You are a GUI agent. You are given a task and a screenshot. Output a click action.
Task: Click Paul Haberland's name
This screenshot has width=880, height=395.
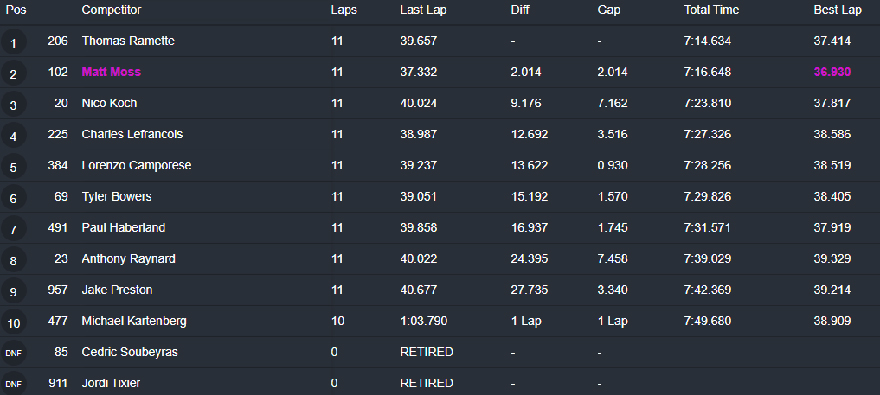coord(123,228)
